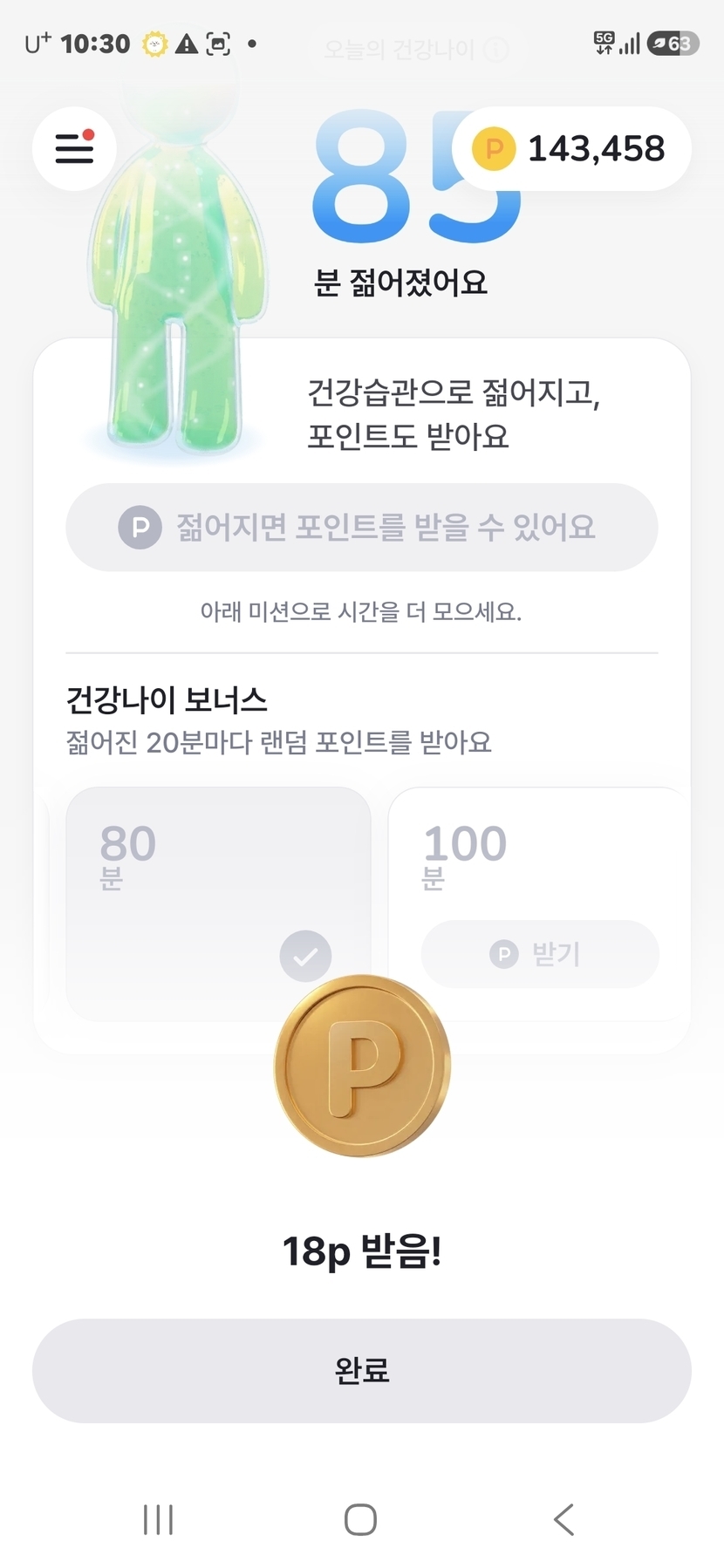Screen dimensions: 724x1568
Task: Tap the large 85 minutes number
Action: click(417, 179)
